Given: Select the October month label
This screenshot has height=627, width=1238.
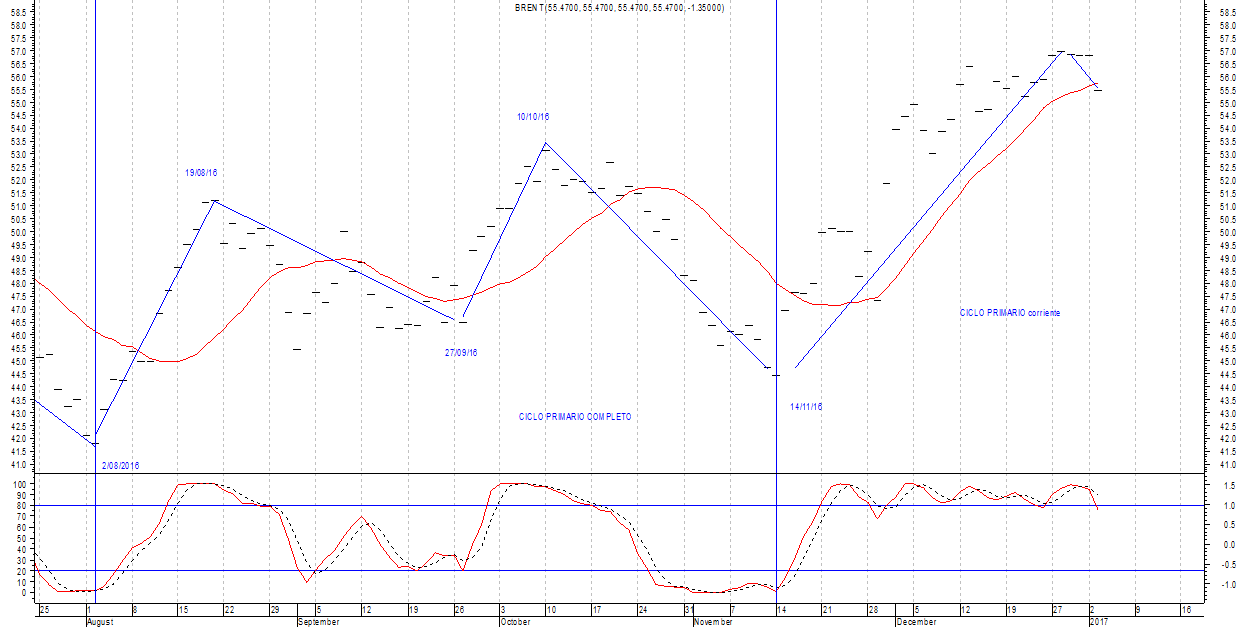Looking at the screenshot, I should click(514, 621).
